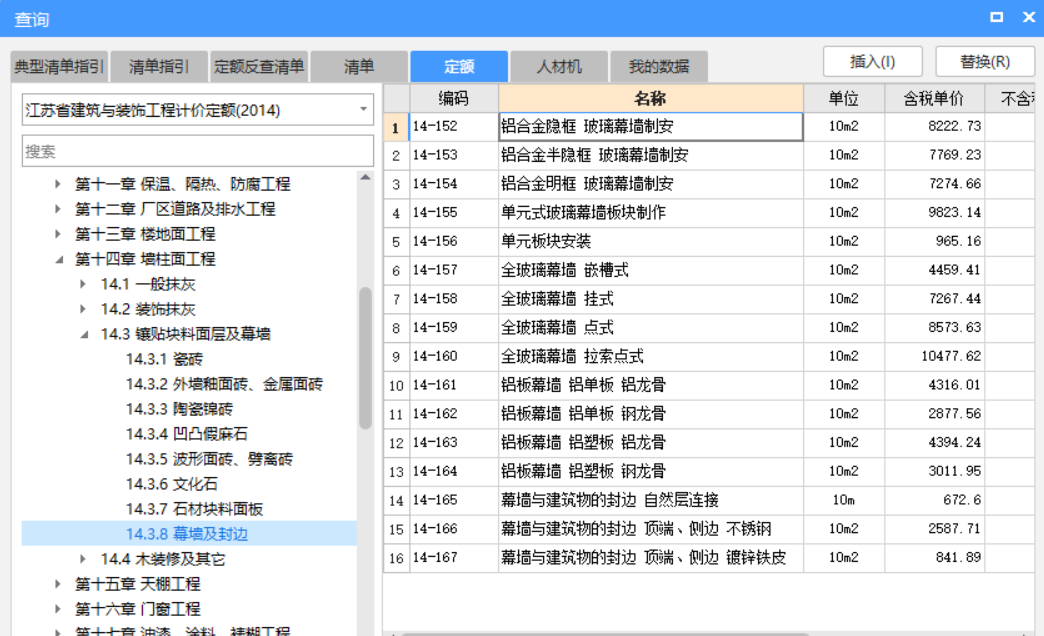Select the 定额 tab
1044x636 pixels.
pos(459,67)
